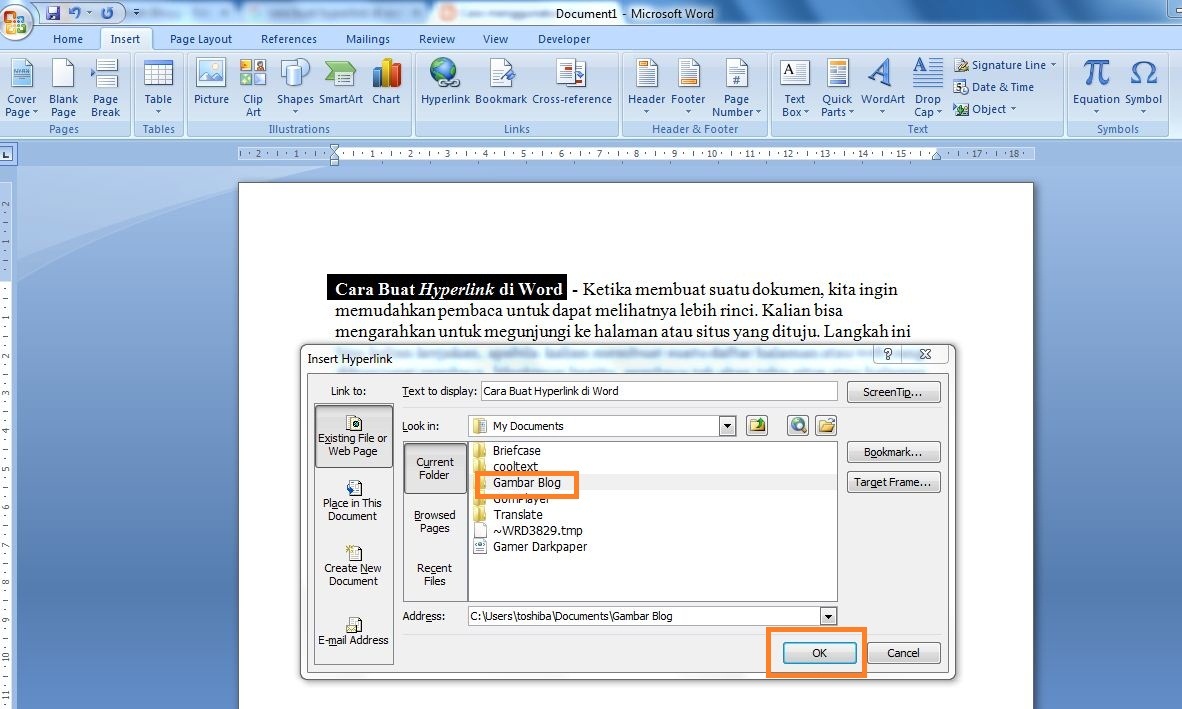This screenshot has width=1182, height=709.
Task: Save document from Quick Access toolbar
Action: 53,13
